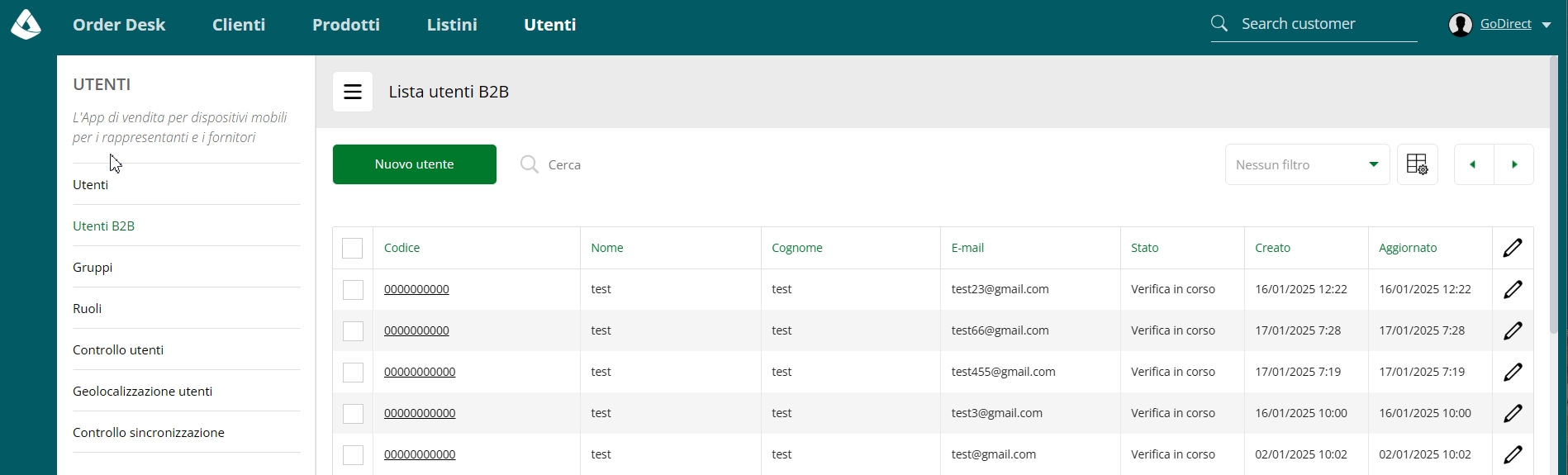Edit user test66@gmail.com with pencil icon
Image resolution: width=1568 pixels, height=475 pixels.
click(1513, 330)
